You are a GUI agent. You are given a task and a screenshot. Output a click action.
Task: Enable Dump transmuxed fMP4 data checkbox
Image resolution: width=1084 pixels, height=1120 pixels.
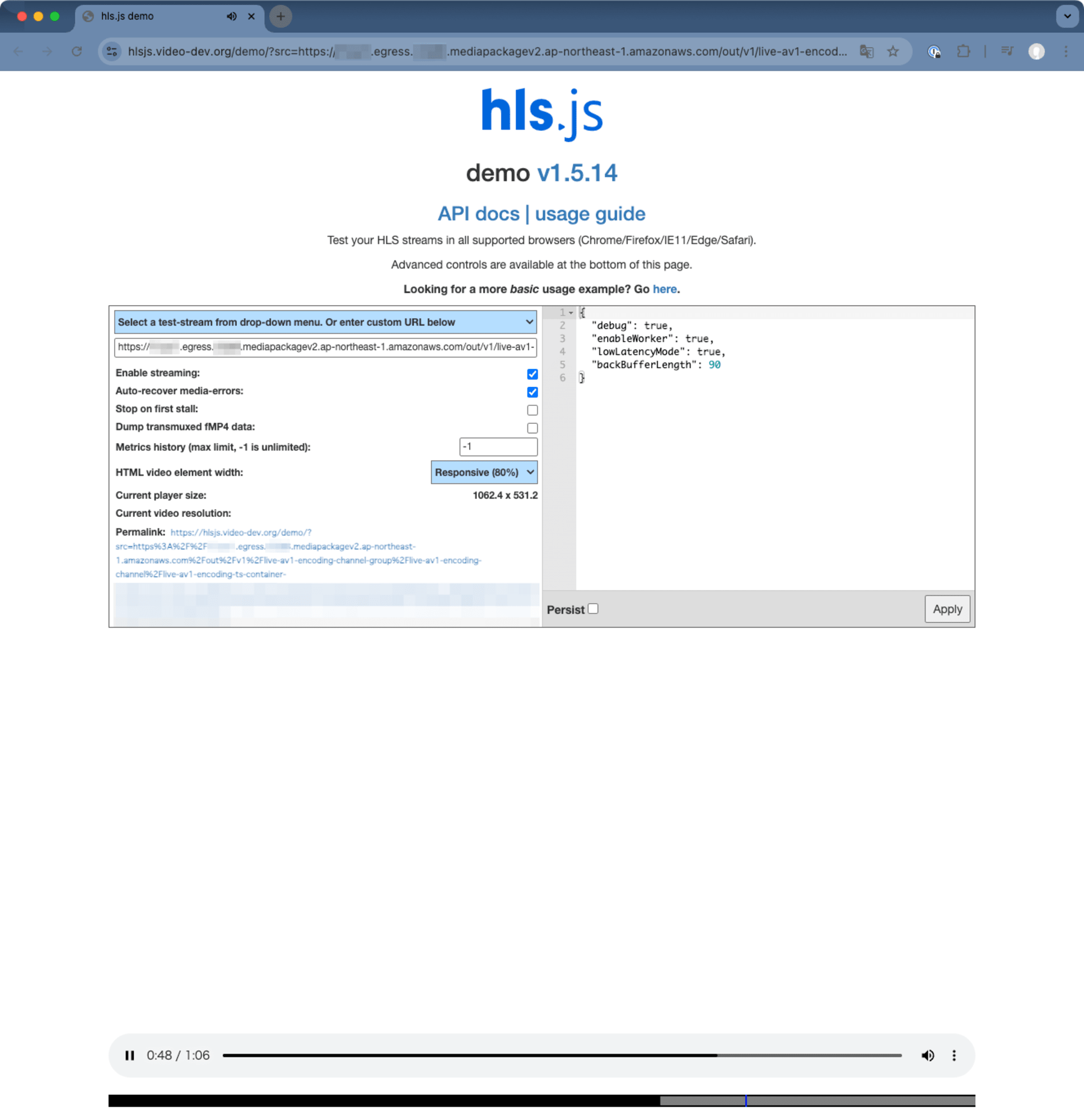532,428
